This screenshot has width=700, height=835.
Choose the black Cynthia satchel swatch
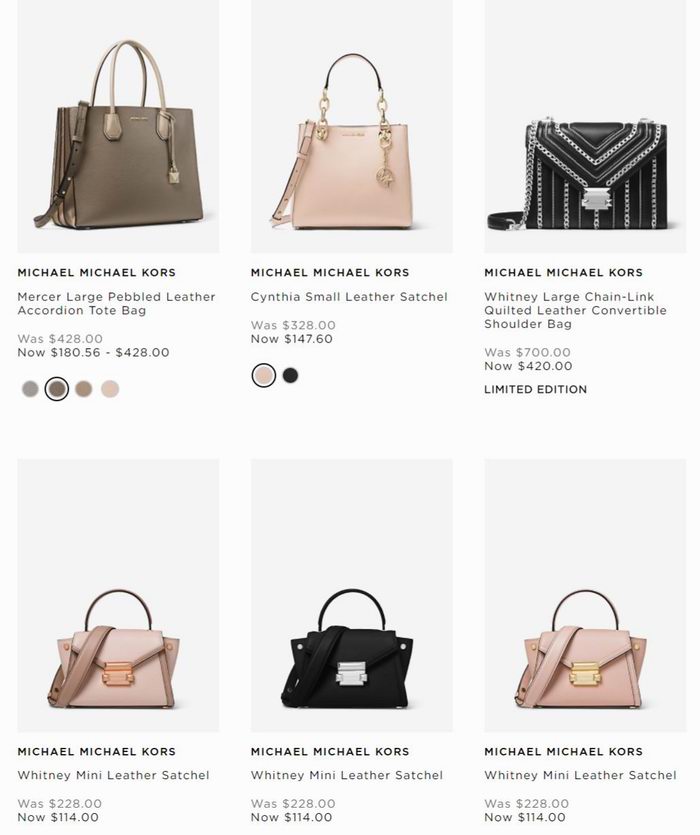tap(290, 375)
